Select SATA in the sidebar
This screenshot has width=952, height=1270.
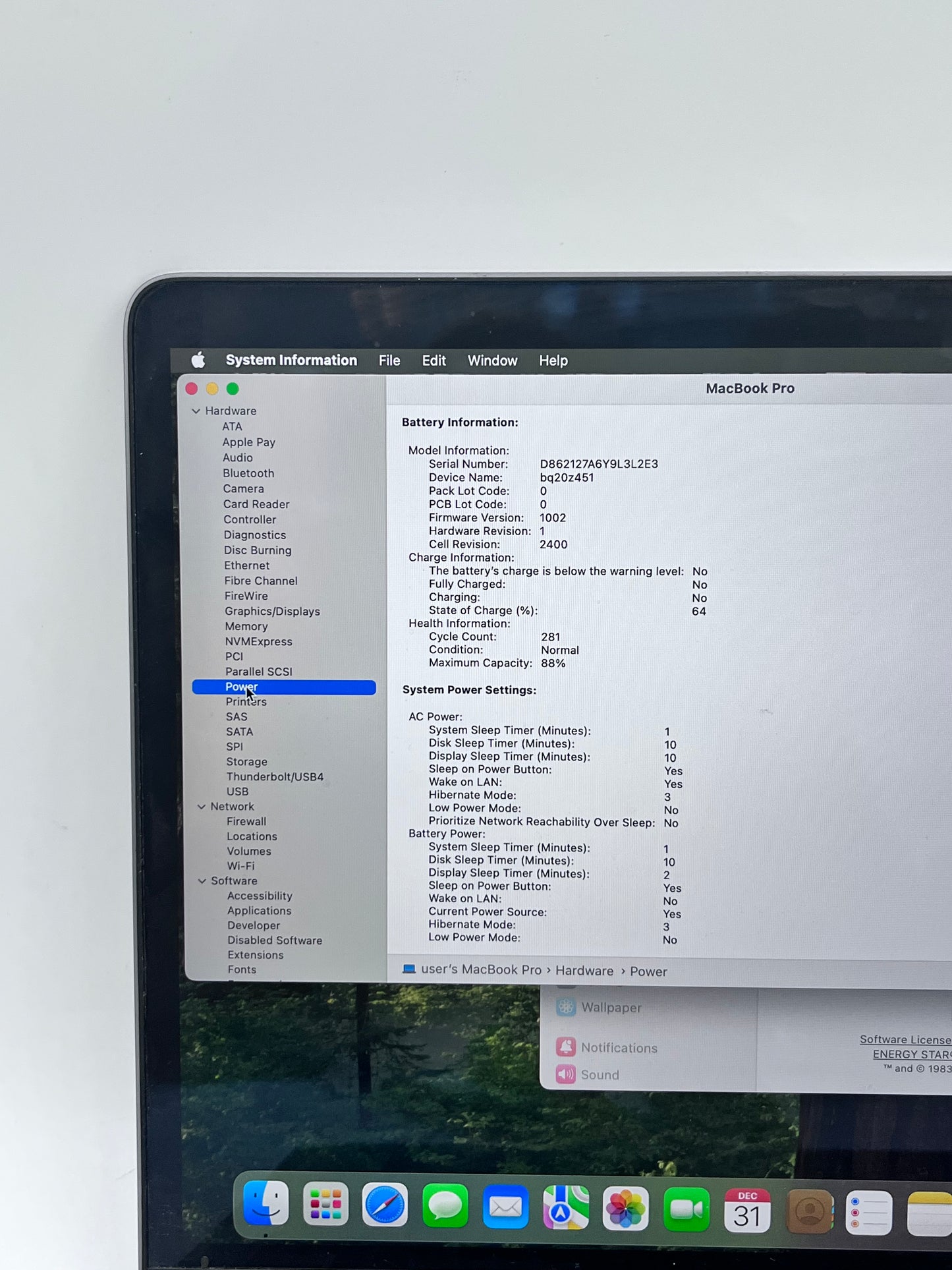click(239, 732)
